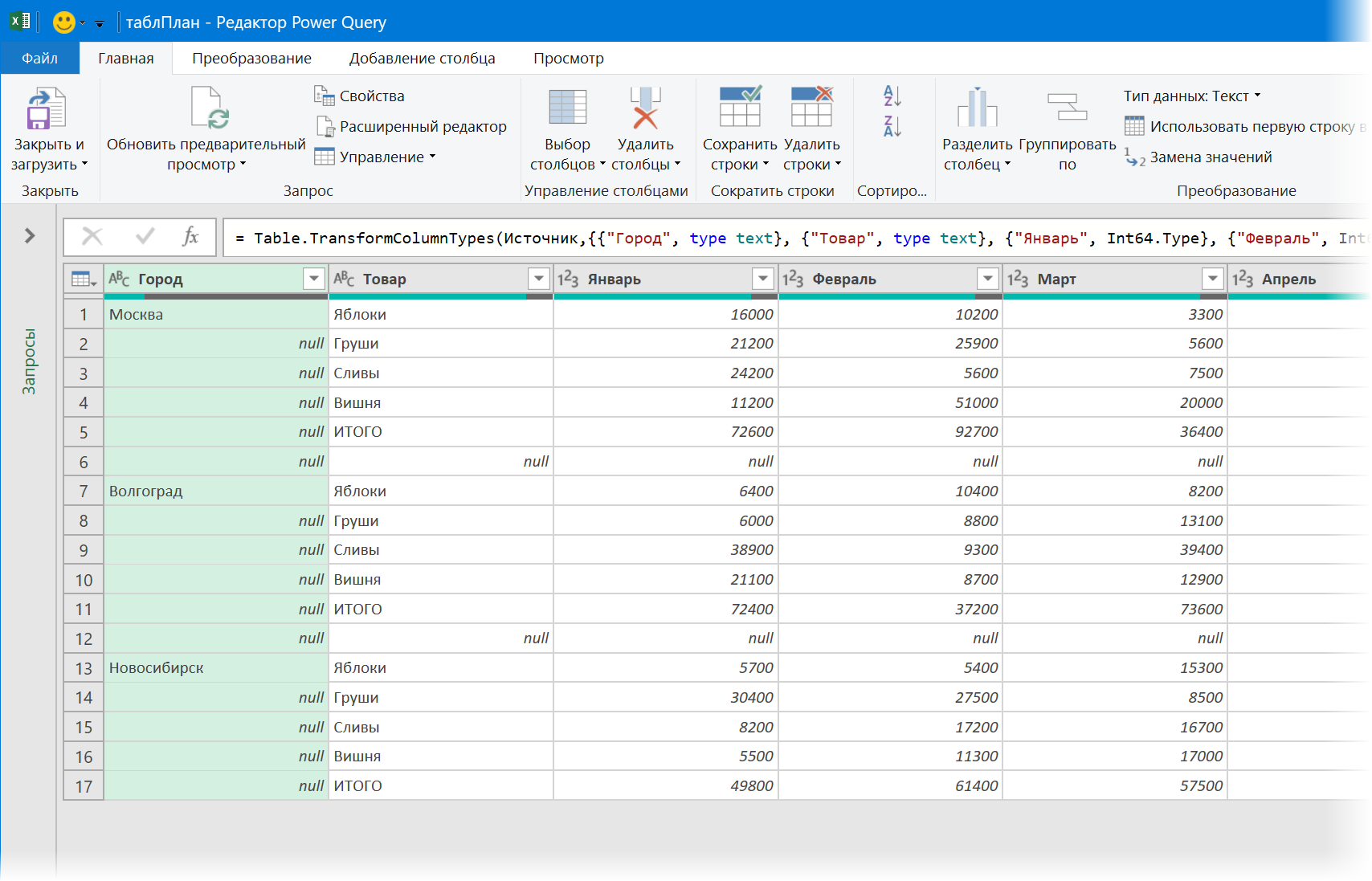Click the Excel application icon
Screen dimensions: 1372x881
click(20, 22)
